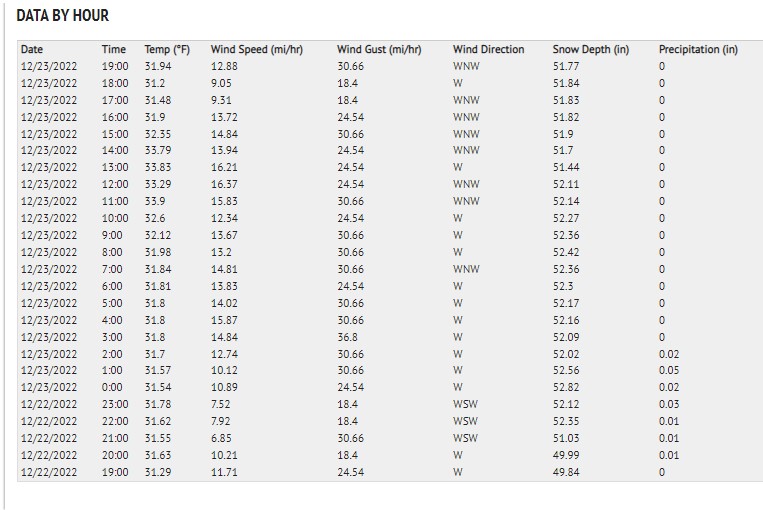This screenshot has width=763, height=510.
Task: Click the 16.37 wind speed value
Action: pos(224,184)
